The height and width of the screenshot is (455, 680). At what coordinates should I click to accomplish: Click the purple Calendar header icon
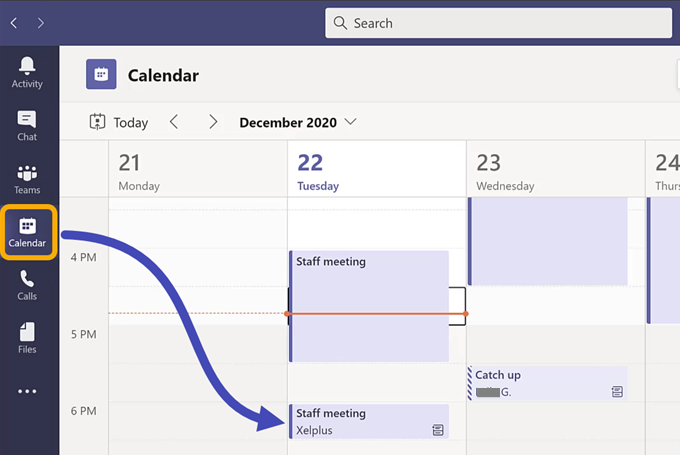pyautogui.click(x=101, y=74)
